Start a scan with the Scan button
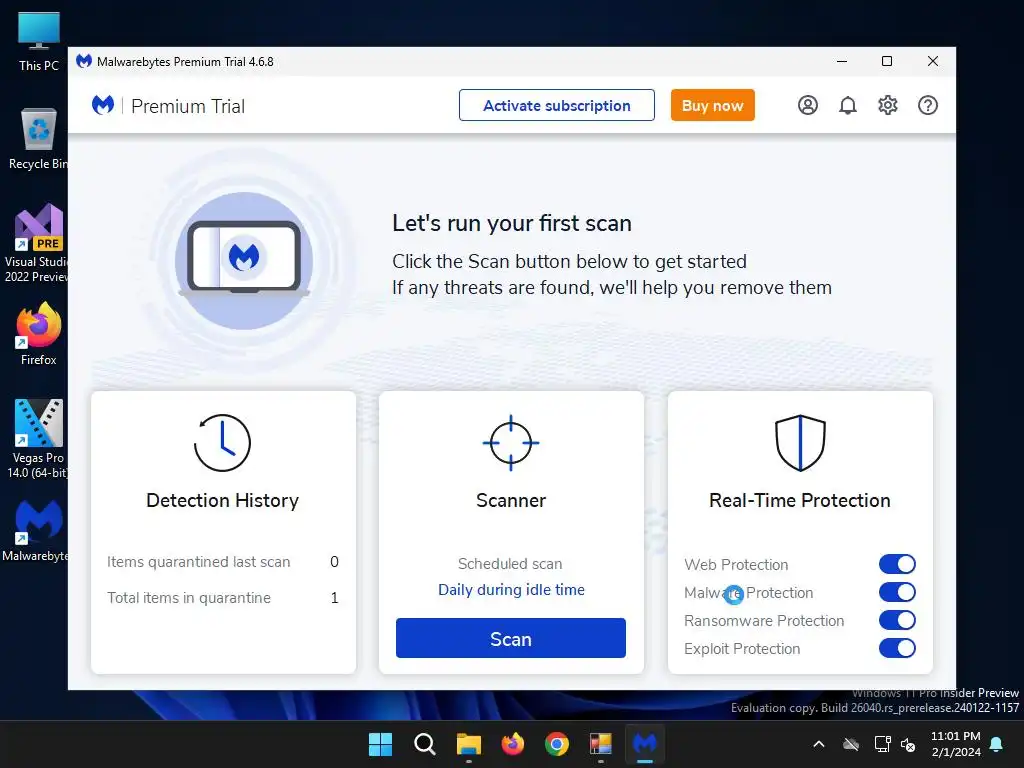The height and width of the screenshot is (768, 1024). click(511, 638)
